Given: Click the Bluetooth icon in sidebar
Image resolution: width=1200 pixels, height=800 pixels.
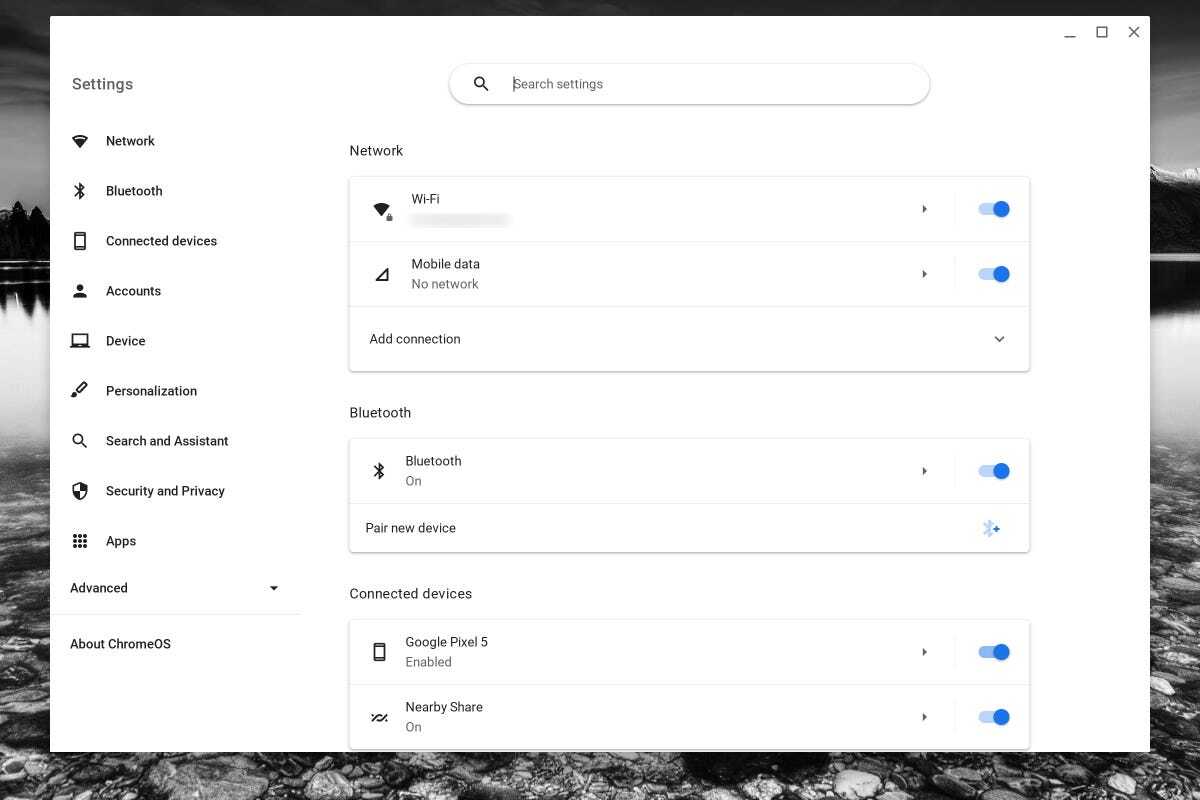Looking at the screenshot, I should 80,191.
